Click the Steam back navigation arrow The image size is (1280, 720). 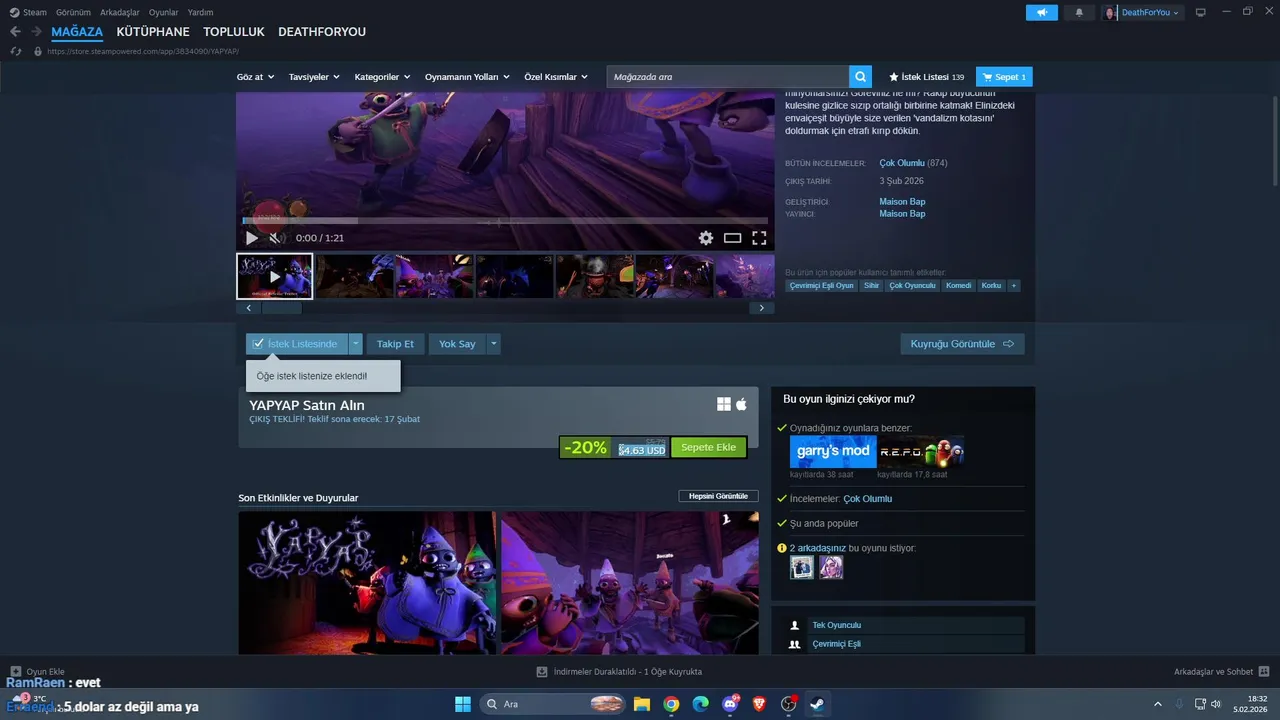15,32
